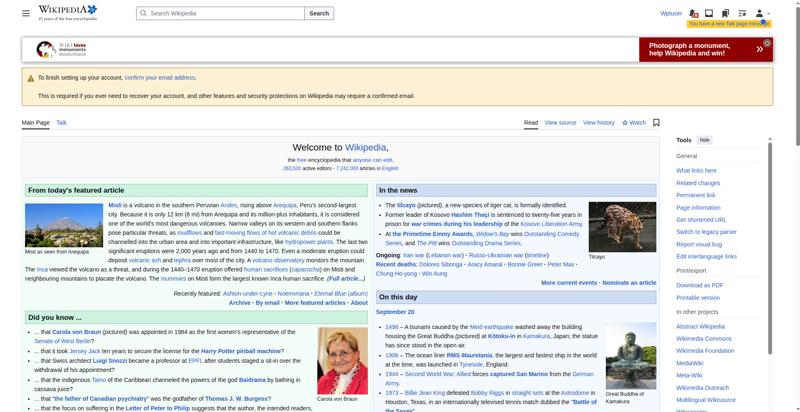Open the Wikimedia Foundation link
Image resolution: width=800 pixels, height=412 pixels.
[x=705, y=351]
